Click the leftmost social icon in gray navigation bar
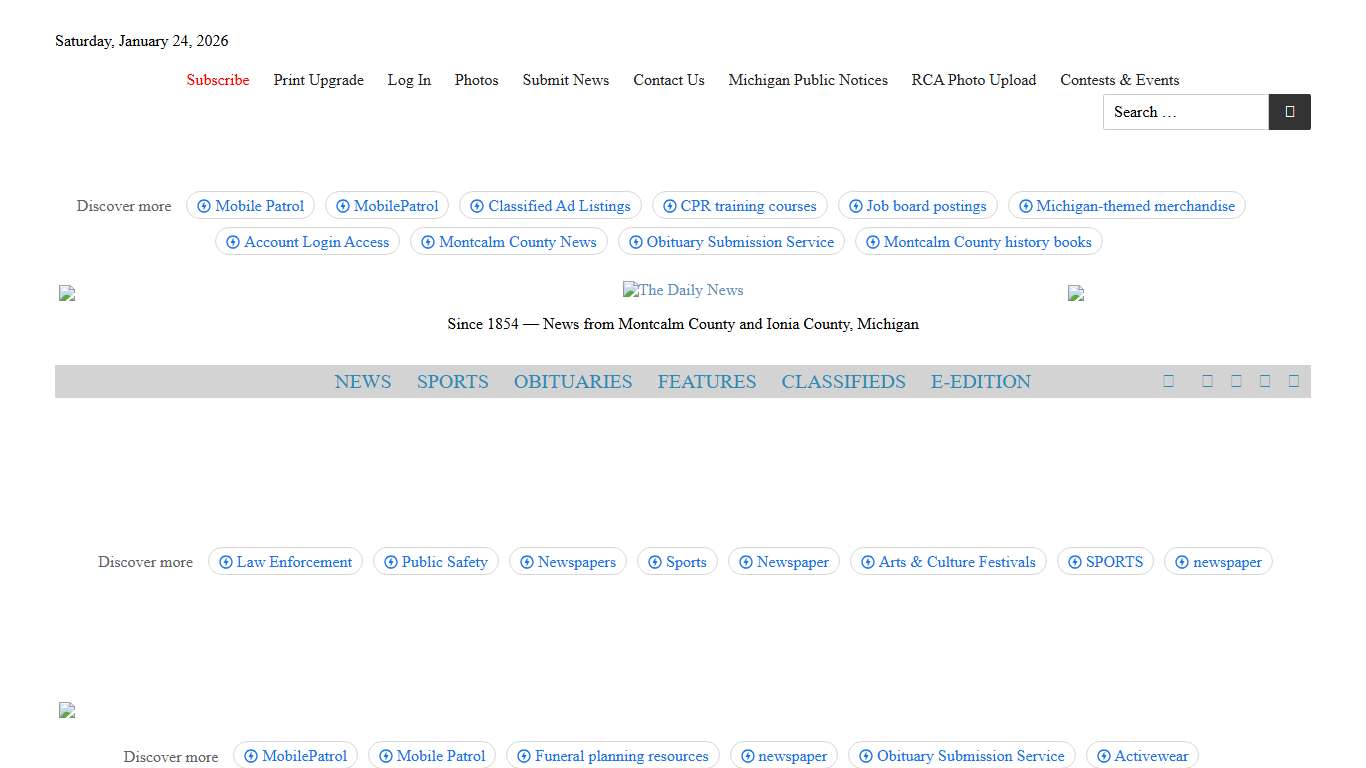The height and width of the screenshot is (768, 1366). (1168, 381)
